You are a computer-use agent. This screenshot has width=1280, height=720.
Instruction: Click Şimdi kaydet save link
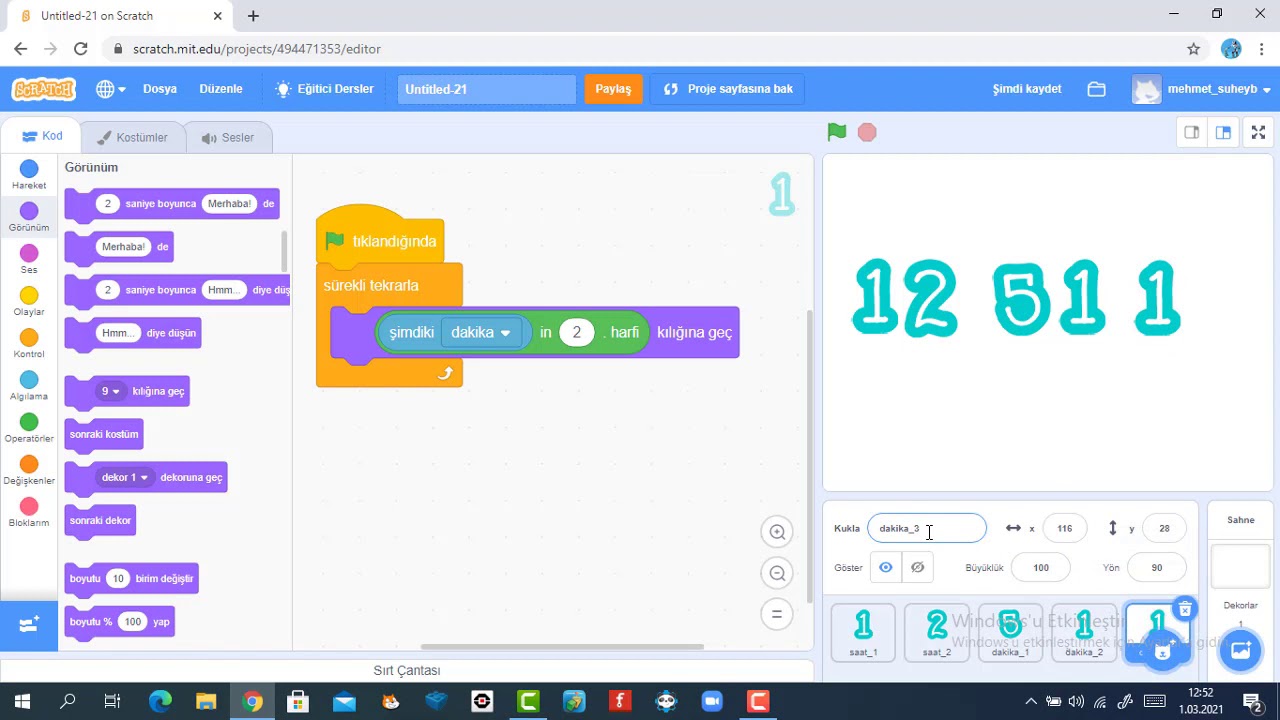[x=1027, y=89]
